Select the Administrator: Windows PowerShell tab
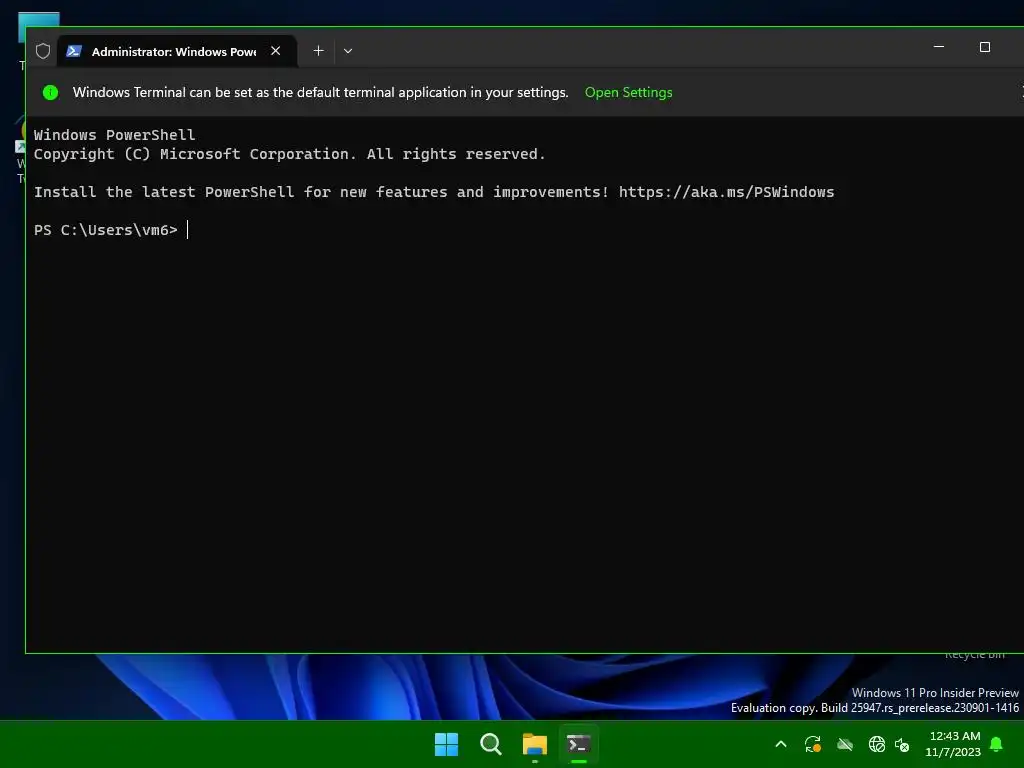 click(x=176, y=51)
